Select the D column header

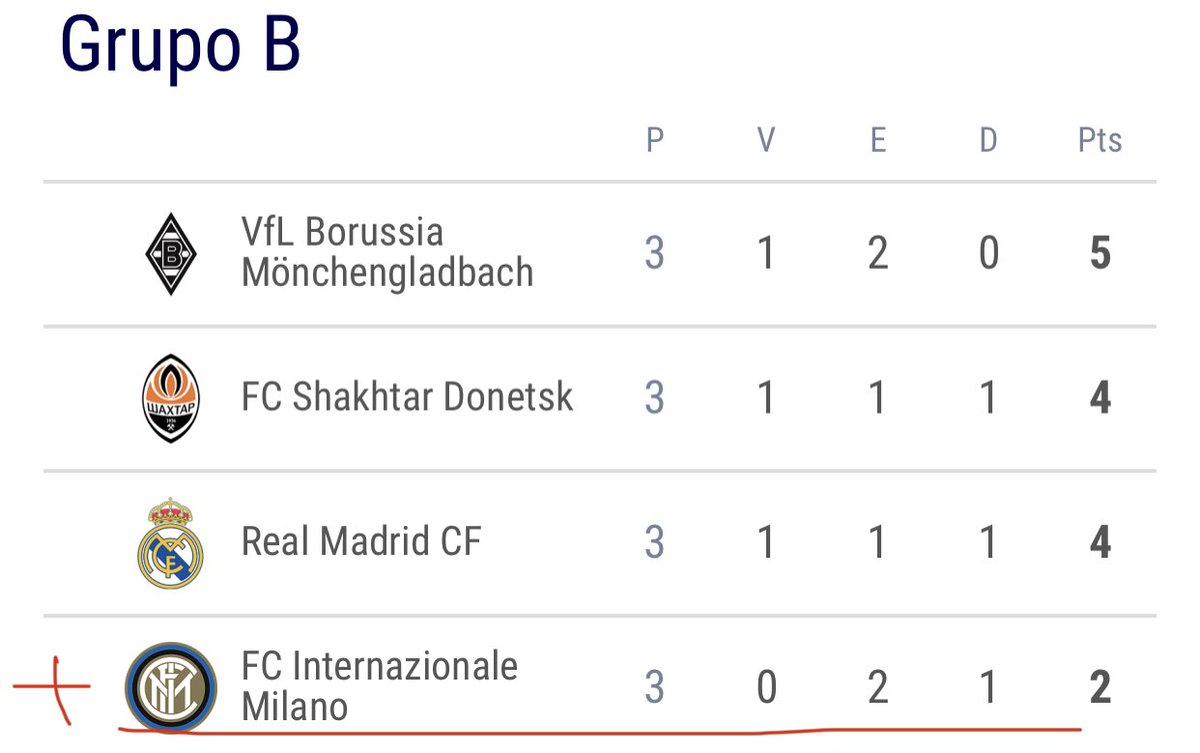pyautogui.click(x=988, y=140)
